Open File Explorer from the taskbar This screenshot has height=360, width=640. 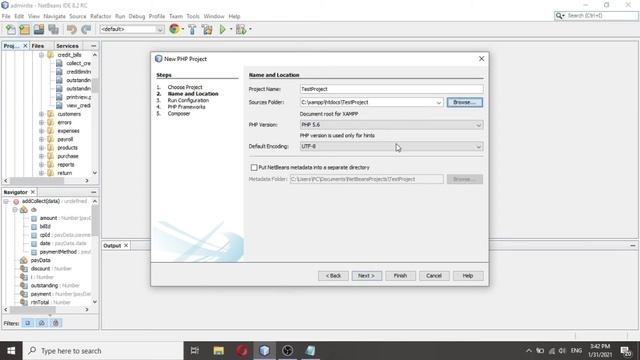click(219, 351)
